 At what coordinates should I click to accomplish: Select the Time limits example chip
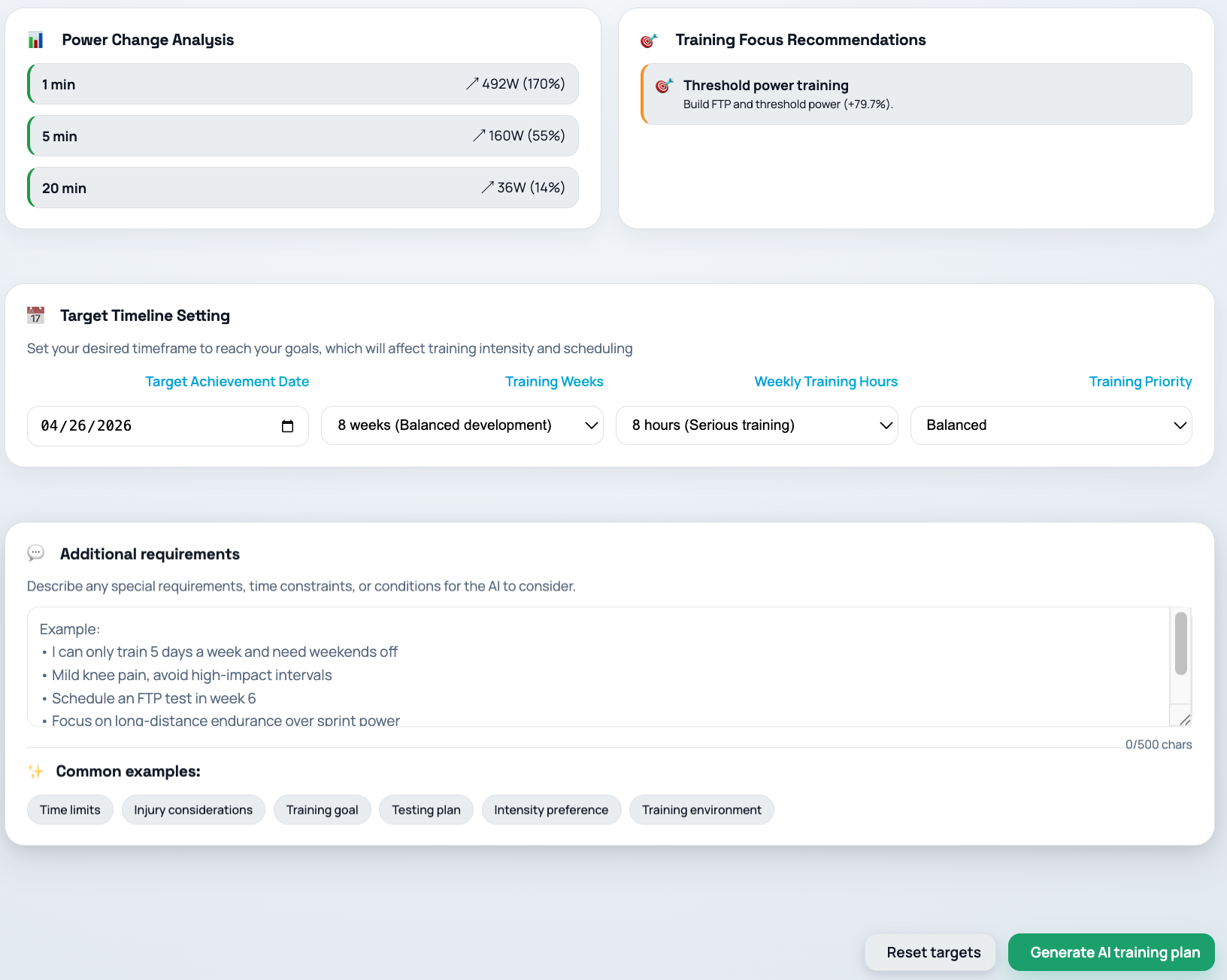click(70, 810)
